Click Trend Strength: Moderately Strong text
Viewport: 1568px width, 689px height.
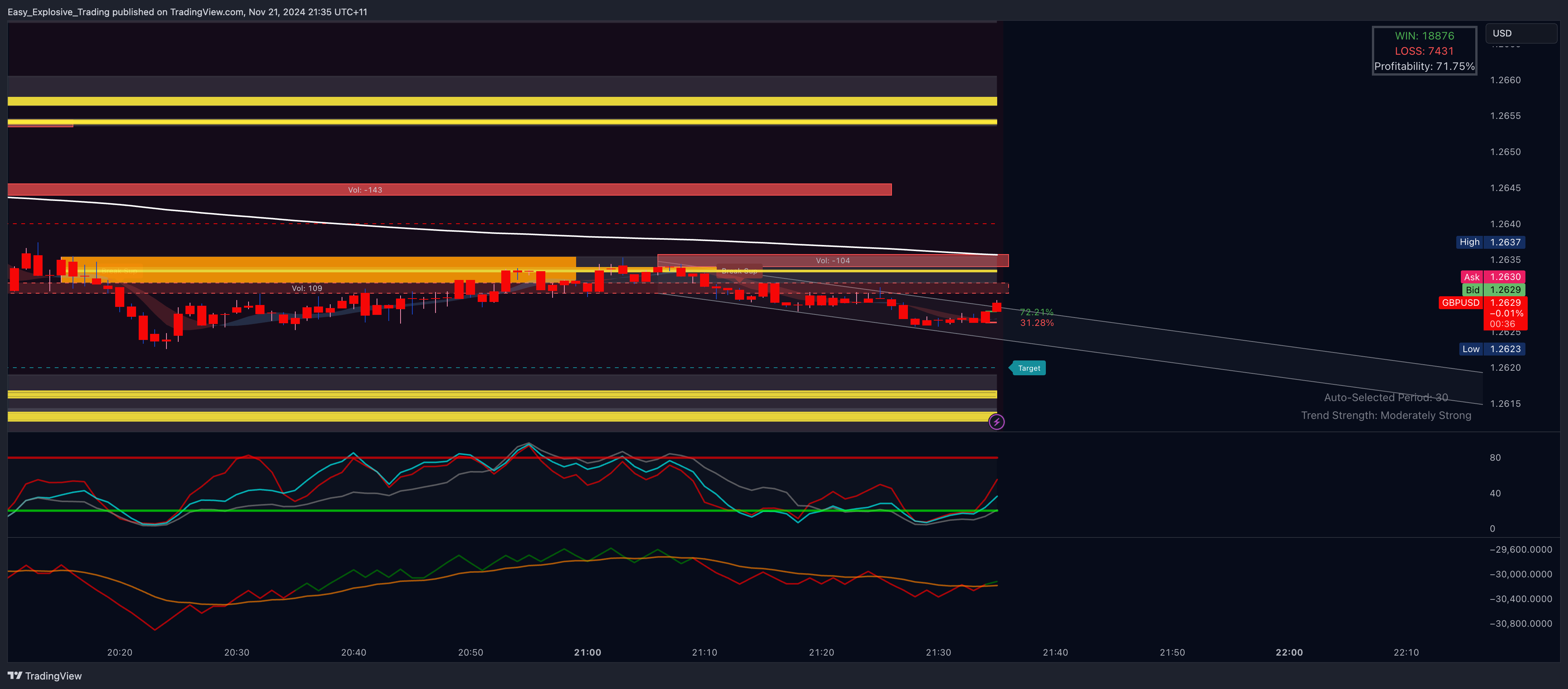tap(1386, 416)
